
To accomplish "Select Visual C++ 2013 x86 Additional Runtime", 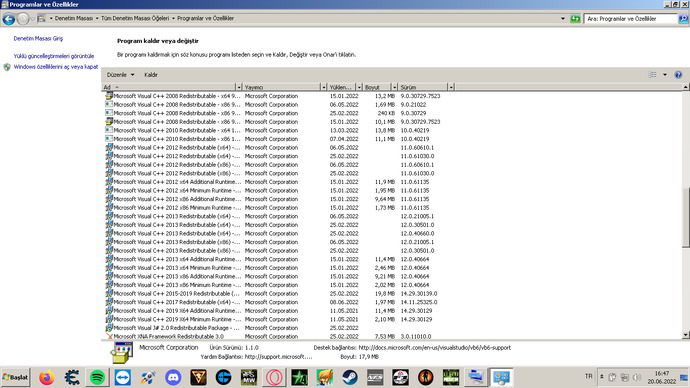I will point(177,276).
